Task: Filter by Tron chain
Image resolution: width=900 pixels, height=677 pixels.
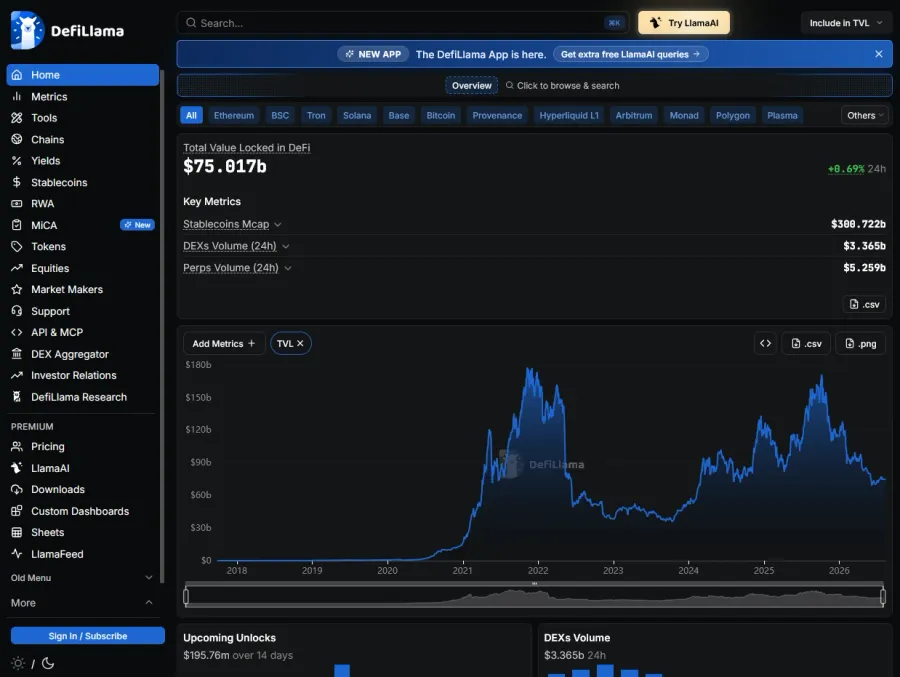Action: [316, 115]
